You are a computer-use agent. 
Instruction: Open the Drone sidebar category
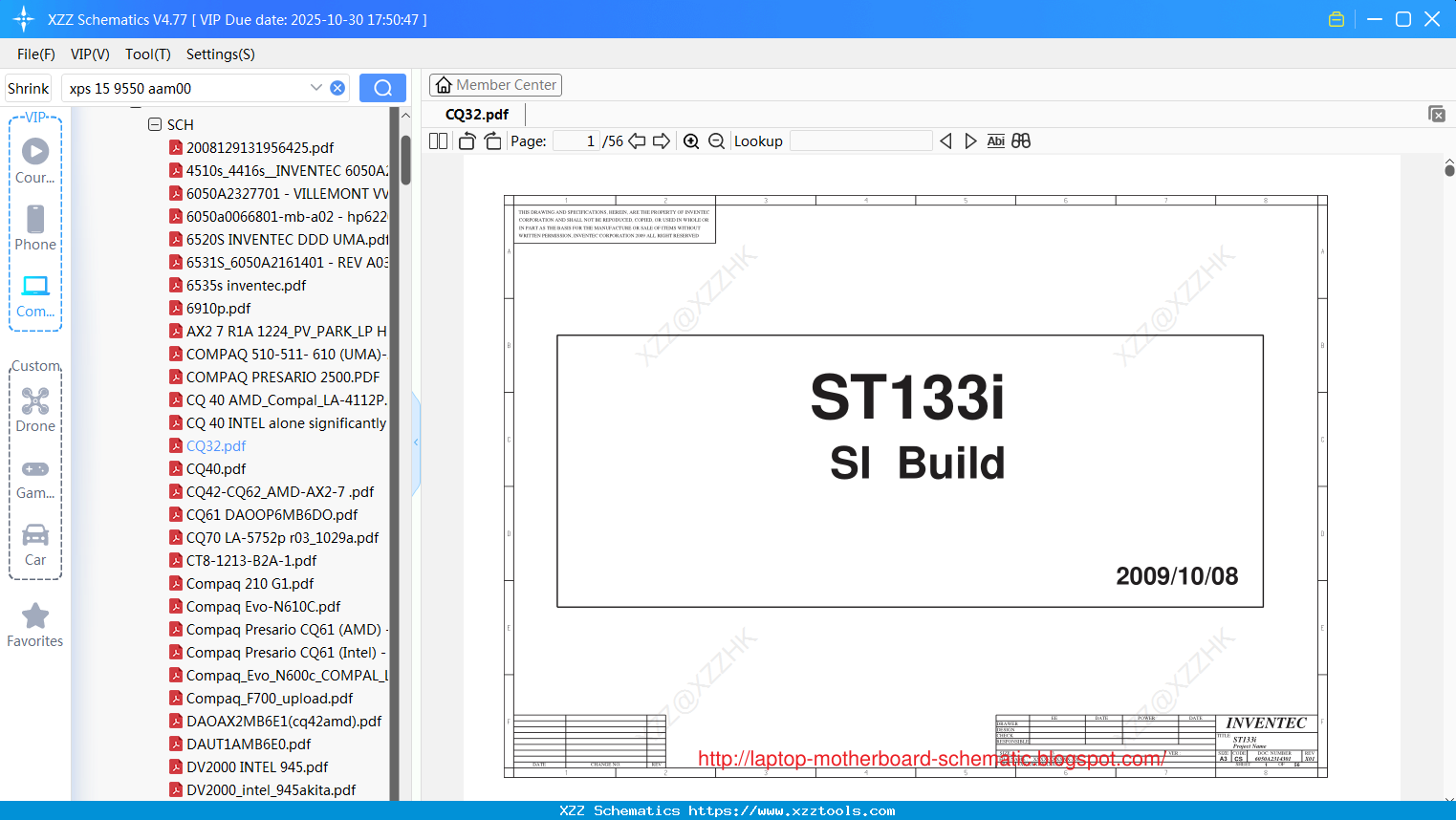pyautogui.click(x=35, y=410)
